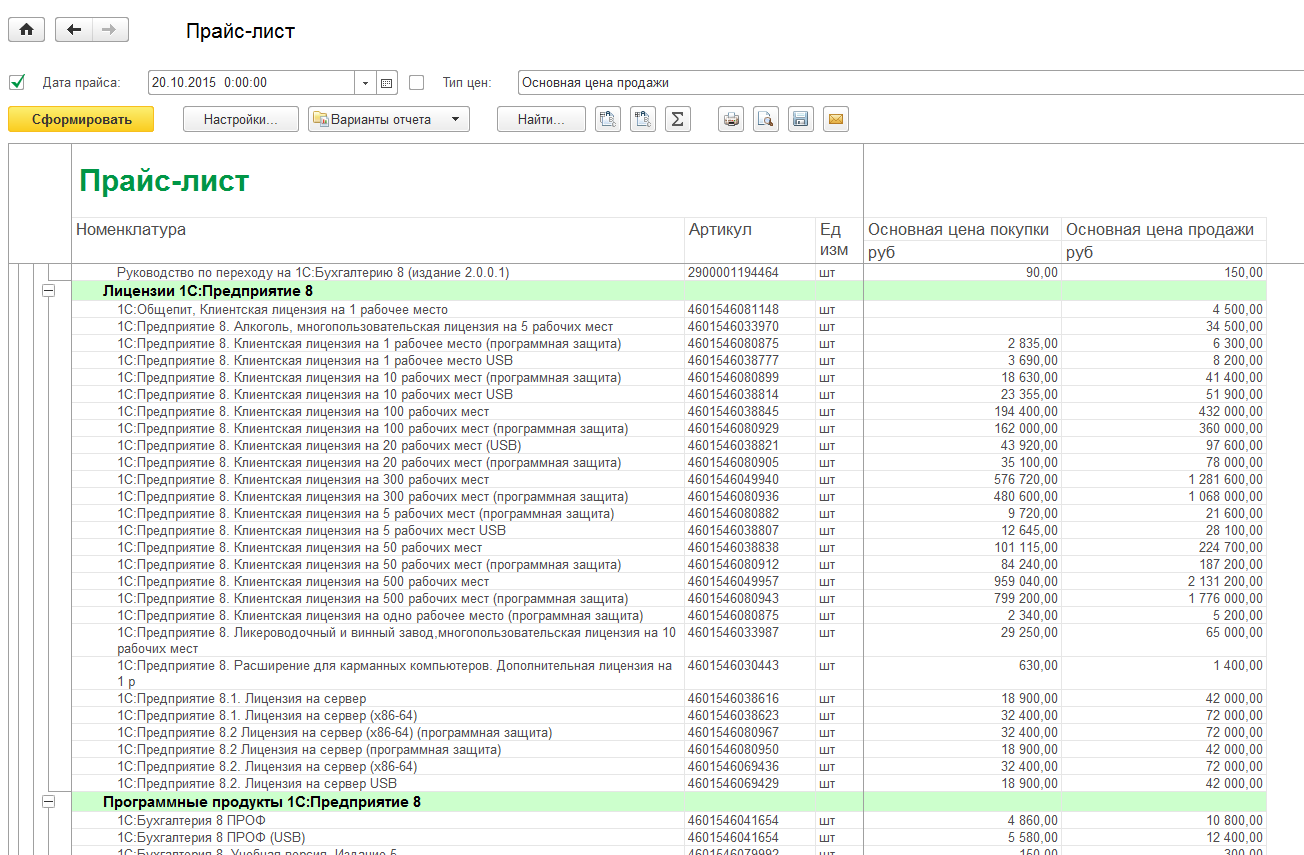Click the Найти... button
This screenshot has height=855, width=1304.
541,120
